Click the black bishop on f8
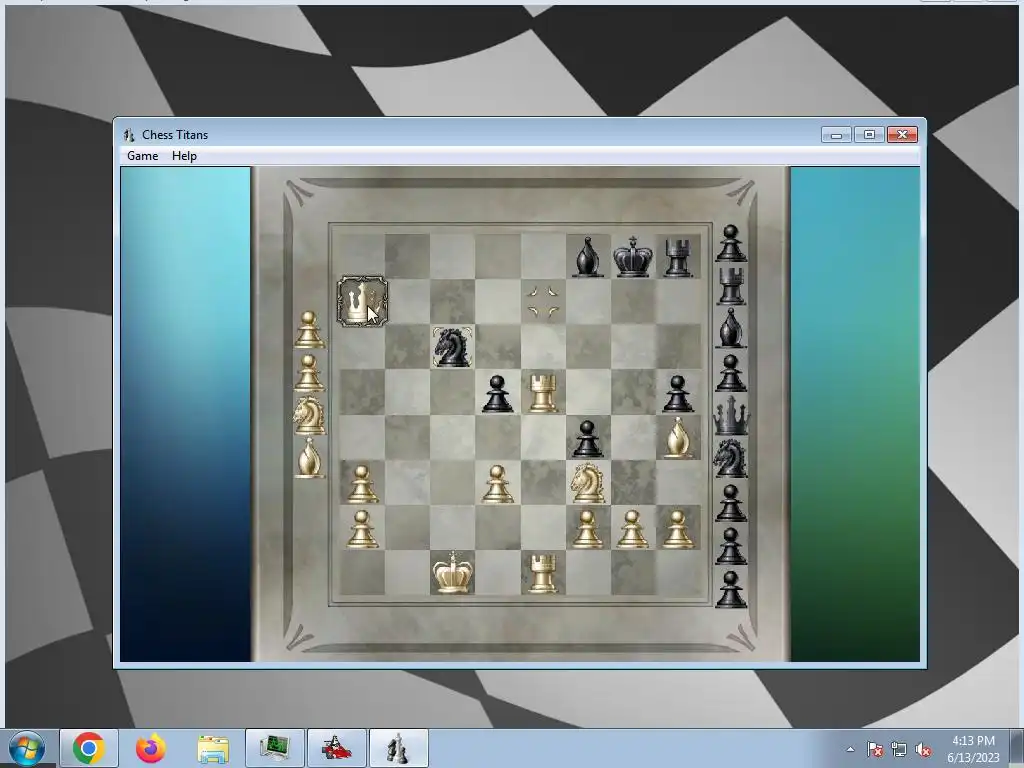The image size is (1024, 768). [x=587, y=257]
